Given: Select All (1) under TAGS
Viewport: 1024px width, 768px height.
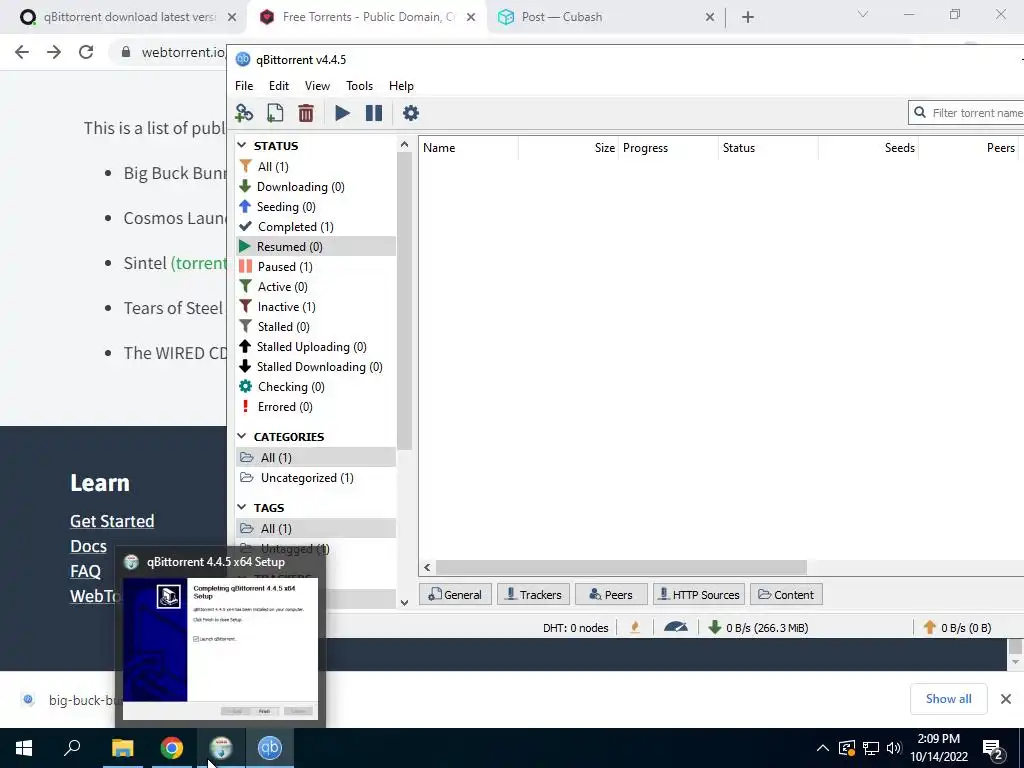Looking at the screenshot, I should [316, 528].
